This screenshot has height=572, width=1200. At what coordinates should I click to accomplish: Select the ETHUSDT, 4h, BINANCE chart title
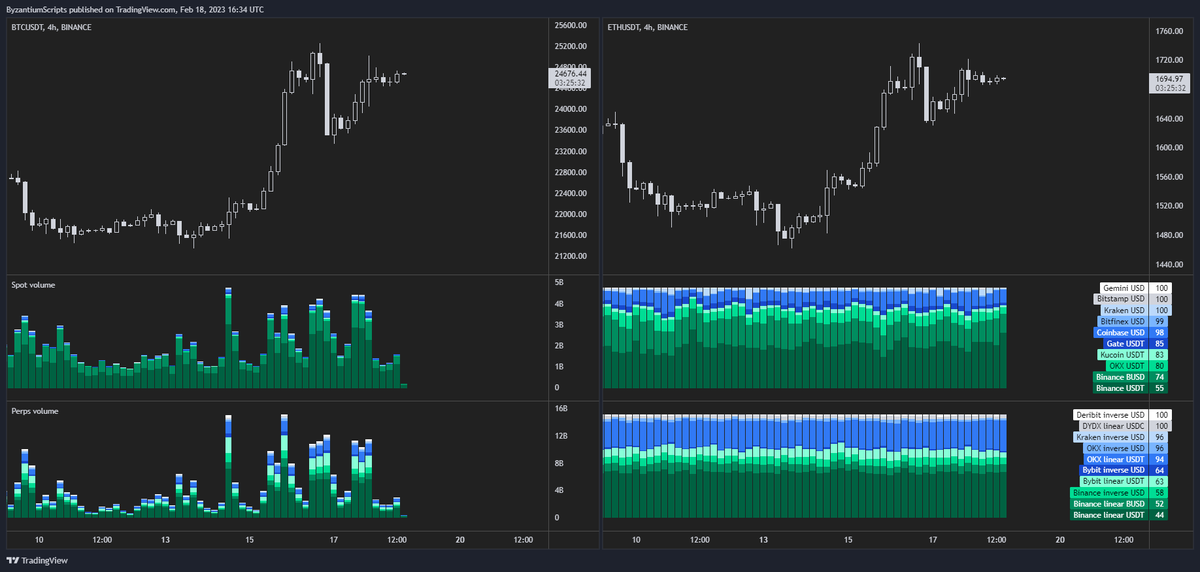647,27
